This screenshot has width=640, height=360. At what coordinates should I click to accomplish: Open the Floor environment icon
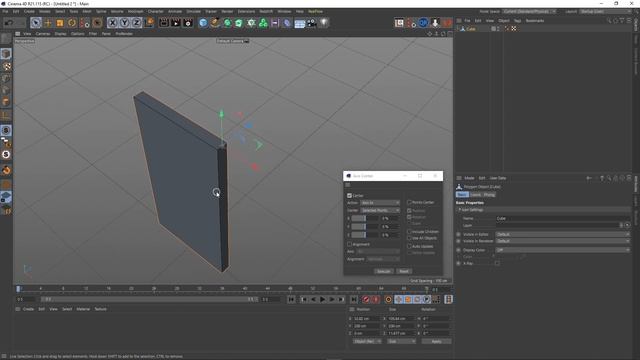300,23
